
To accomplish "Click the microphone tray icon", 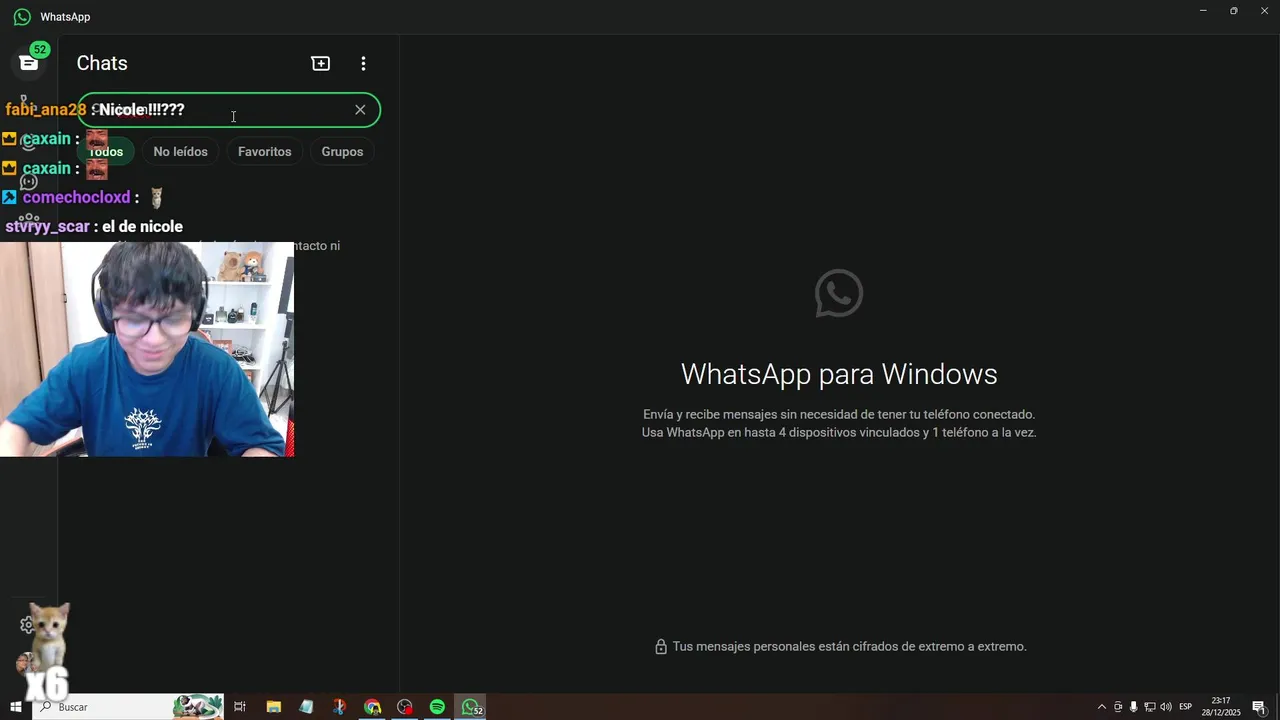I will pyautogui.click(x=1134, y=707).
